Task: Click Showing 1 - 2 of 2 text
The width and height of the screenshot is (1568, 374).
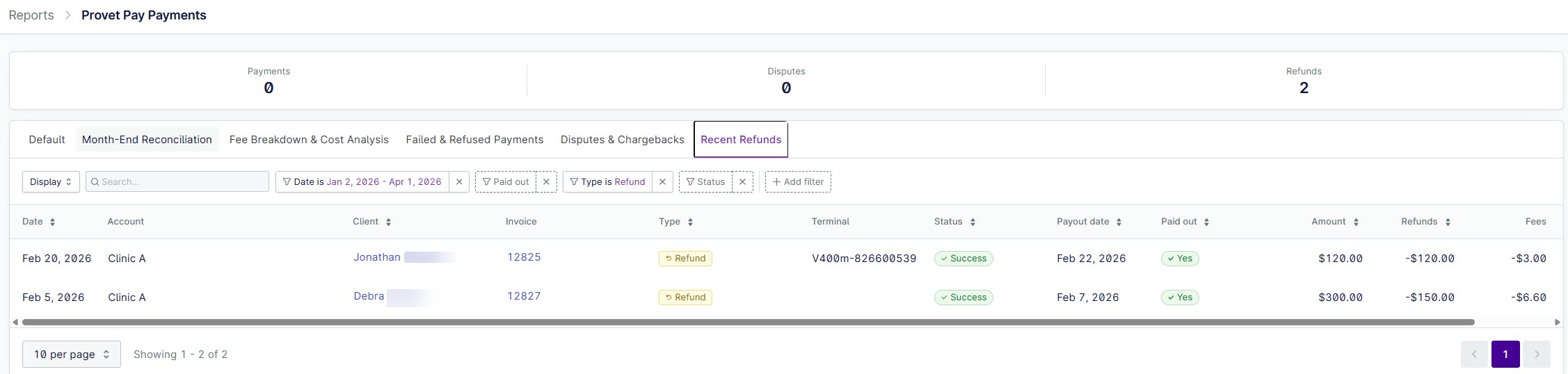Action: [180, 355]
